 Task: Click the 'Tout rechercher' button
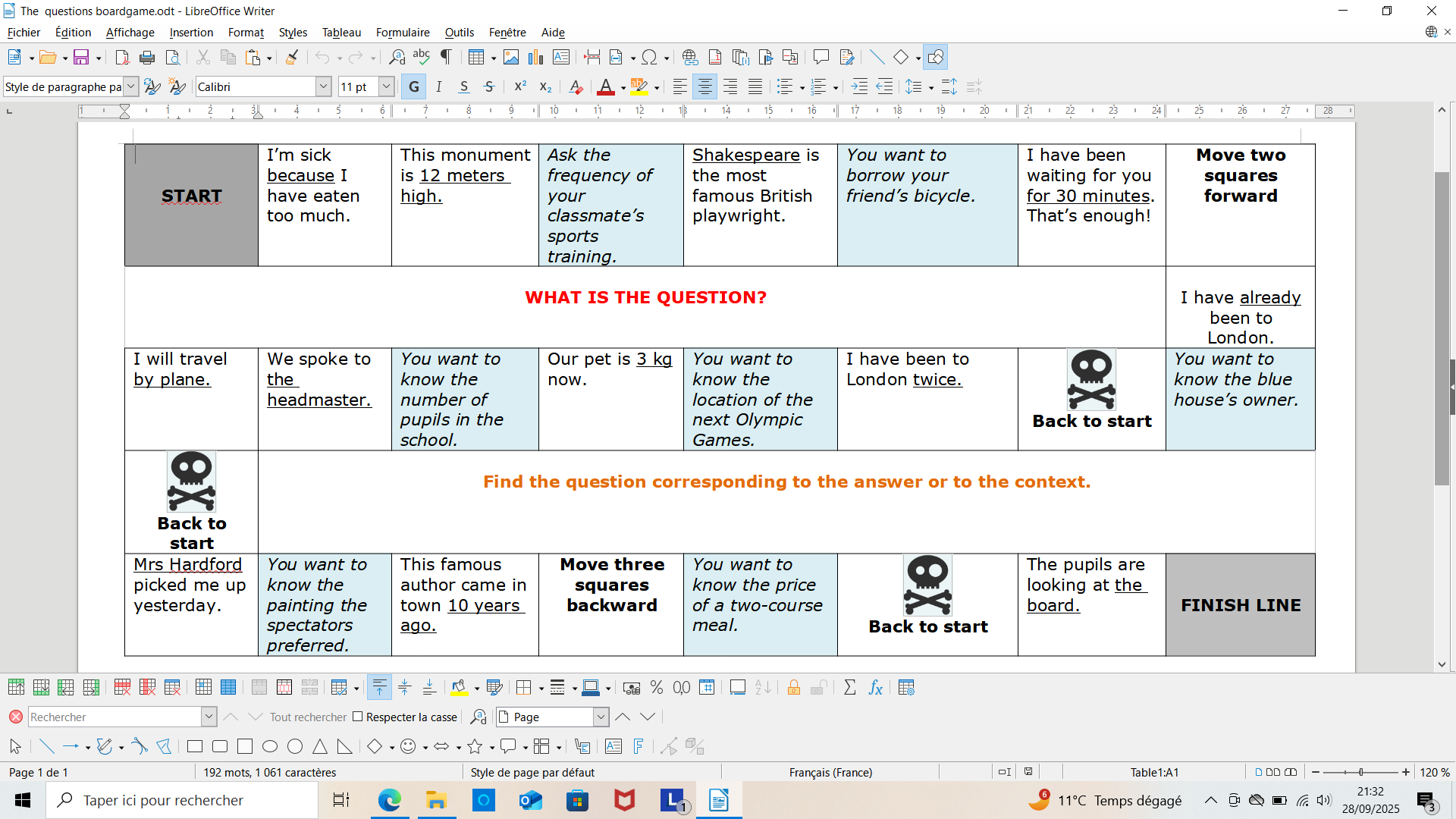coord(308,717)
